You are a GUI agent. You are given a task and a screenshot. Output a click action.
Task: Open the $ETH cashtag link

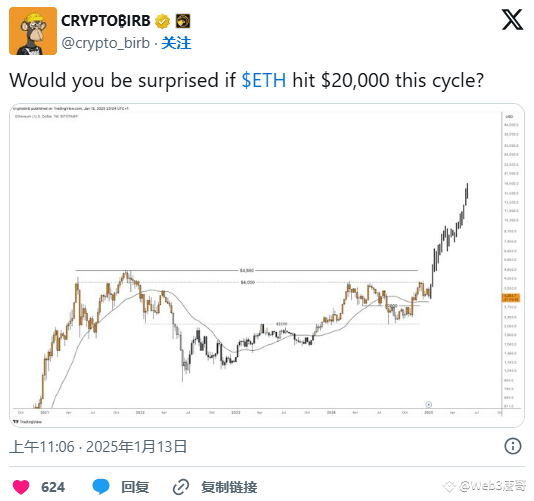pos(264,80)
